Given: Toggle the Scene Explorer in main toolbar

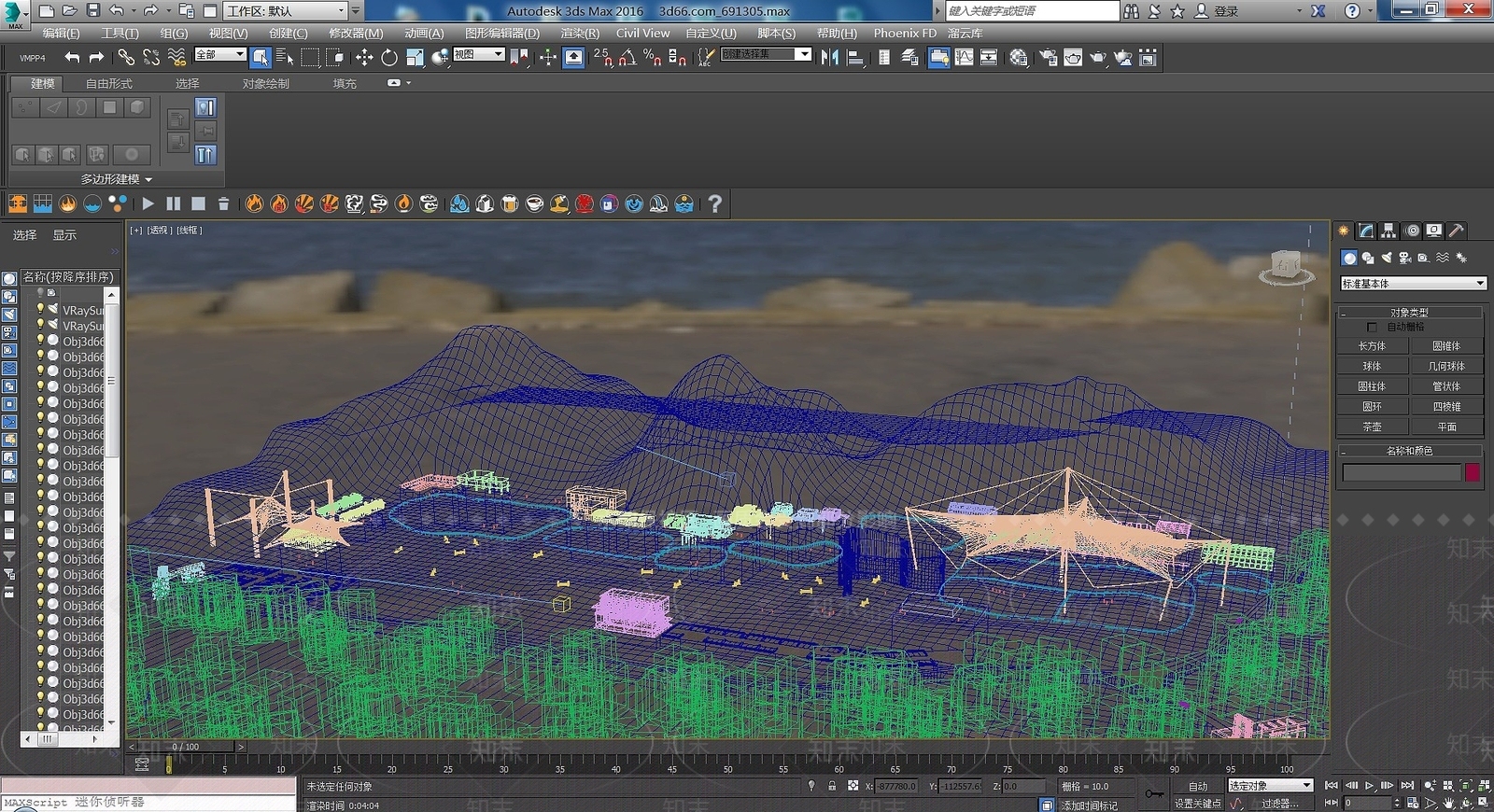Looking at the screenshot, I should click(883, 58).
